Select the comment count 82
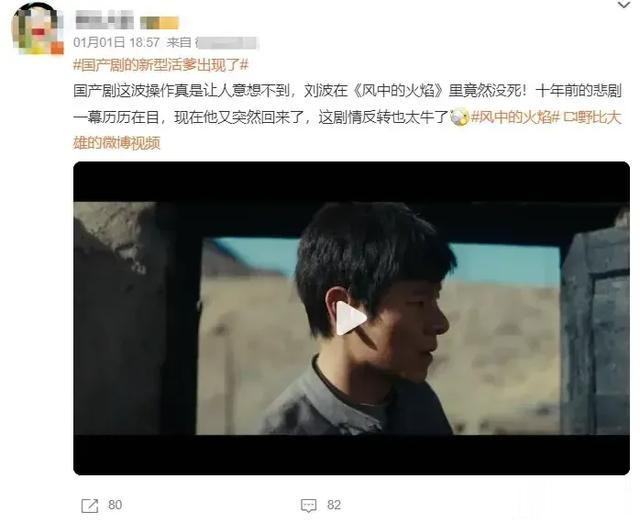Screen dimensions: 640x523 point(334,505)
